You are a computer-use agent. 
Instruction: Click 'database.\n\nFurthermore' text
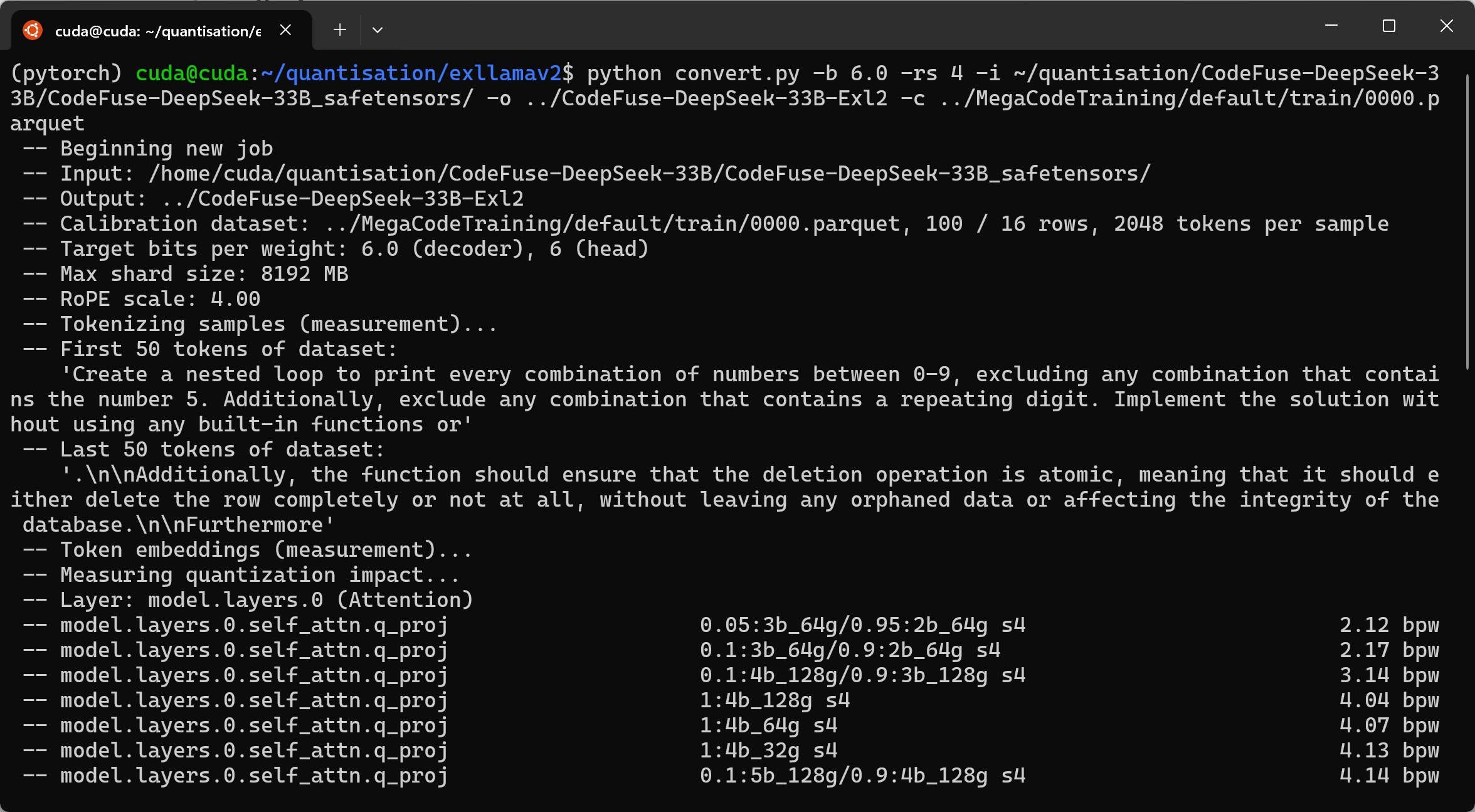click(x=173, y=525)
